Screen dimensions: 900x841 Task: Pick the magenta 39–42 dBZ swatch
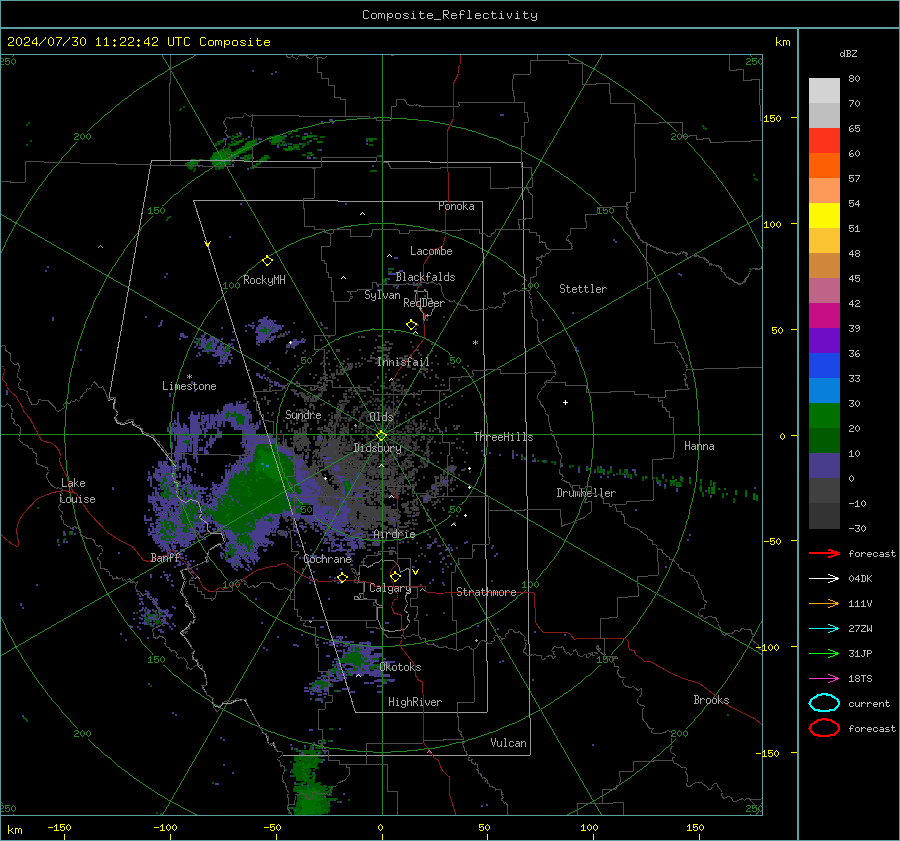pyautogui.click(x=824, y=316)
